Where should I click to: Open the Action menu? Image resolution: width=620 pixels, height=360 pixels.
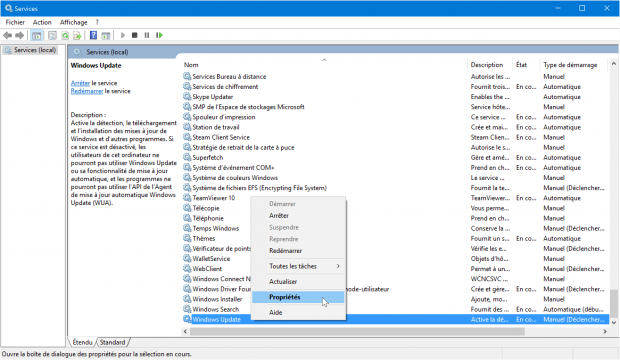coord(42,23)
